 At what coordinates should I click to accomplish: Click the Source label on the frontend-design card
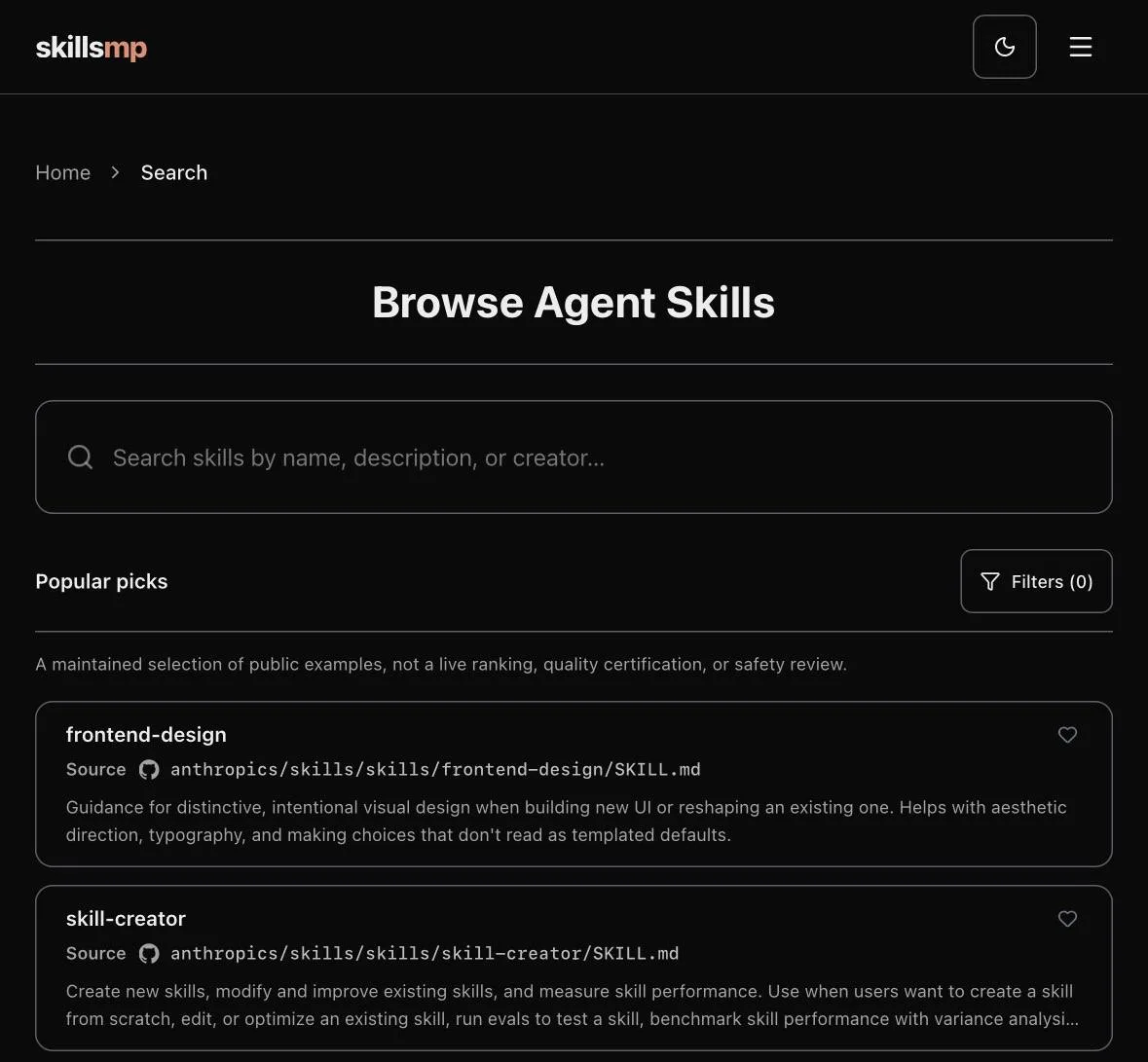[96, 769]
